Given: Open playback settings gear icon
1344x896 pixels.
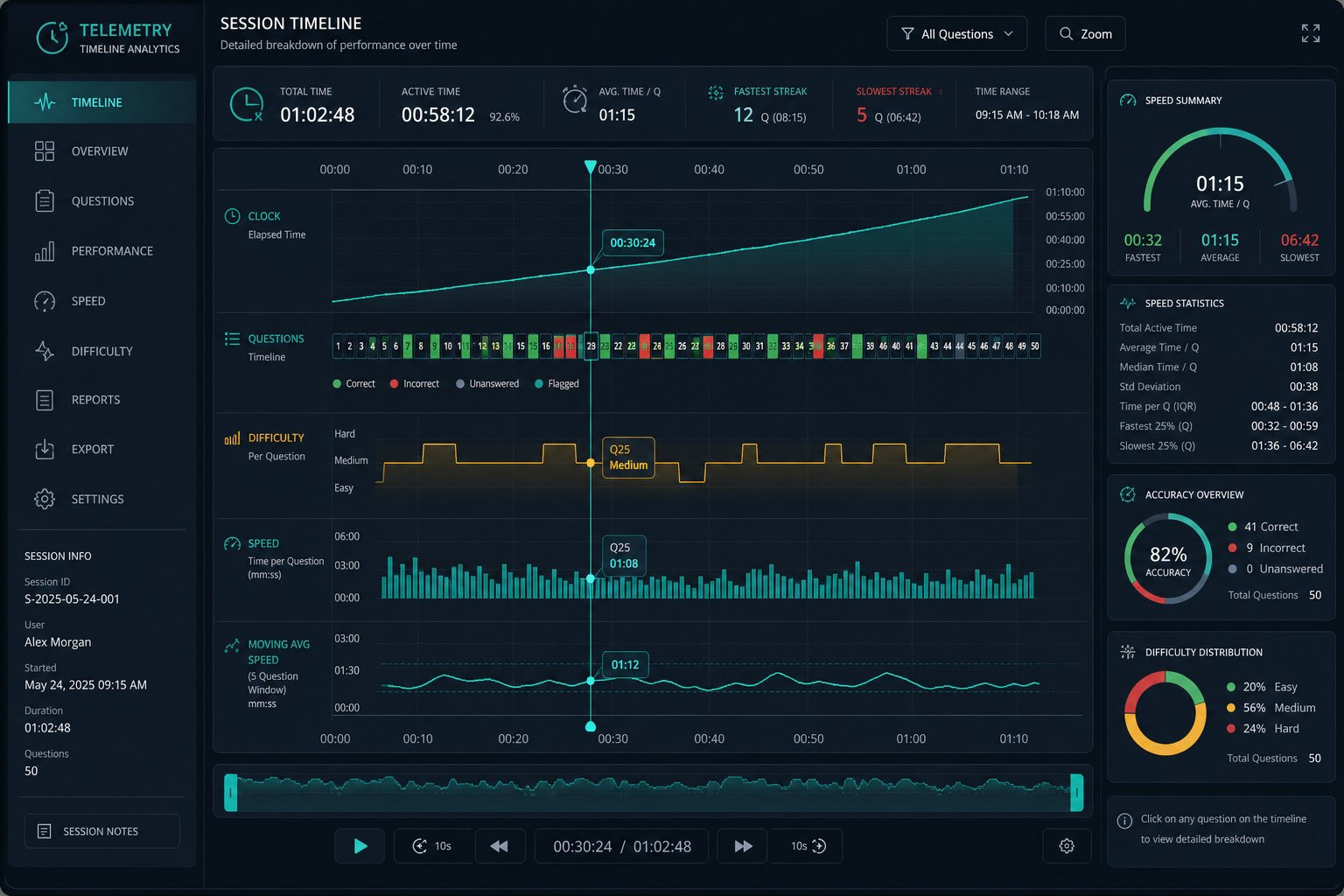Looking at the screenshot, I should (1067, 846).
